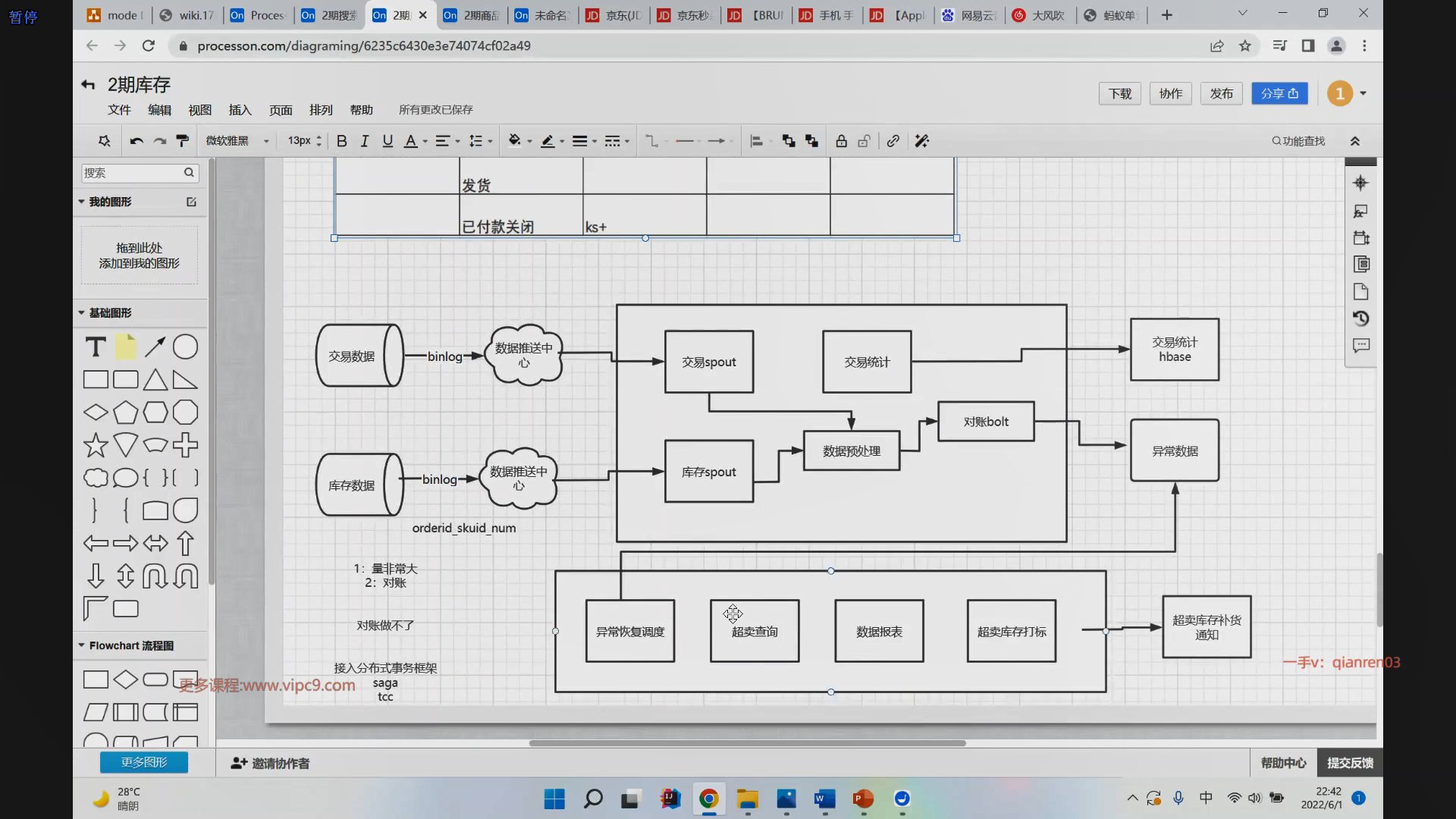Collapse the 基础图形 shapes section
1456x819 pixels.
coord(110,312)
